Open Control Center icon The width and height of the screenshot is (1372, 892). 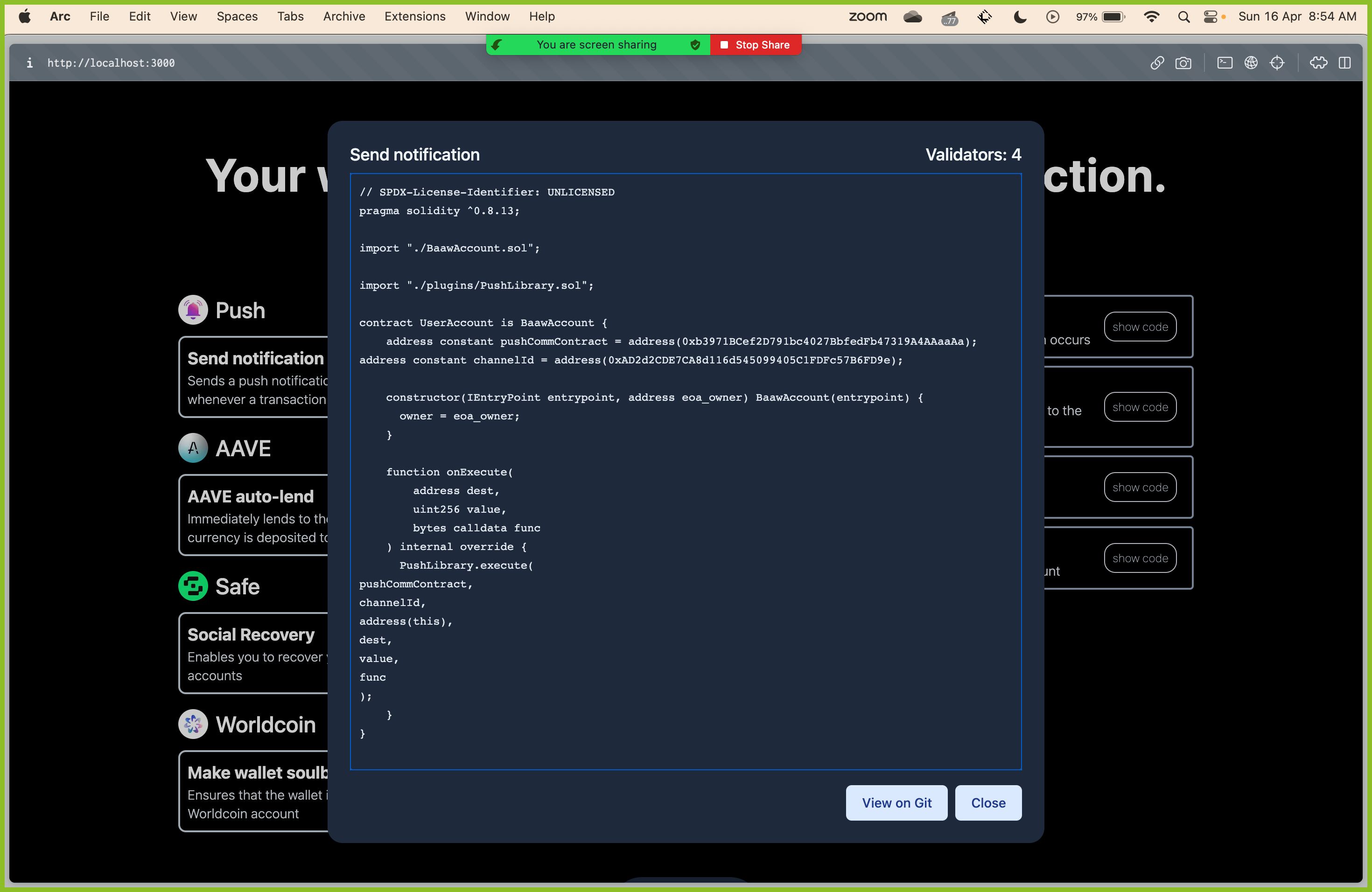pos(1211,16)
